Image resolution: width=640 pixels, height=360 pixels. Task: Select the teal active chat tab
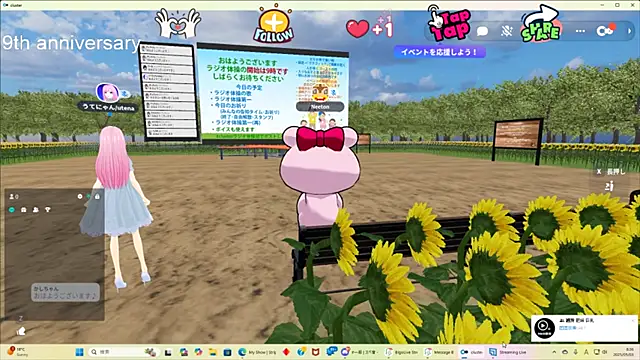pyautogui.click(x=12, y=209)
